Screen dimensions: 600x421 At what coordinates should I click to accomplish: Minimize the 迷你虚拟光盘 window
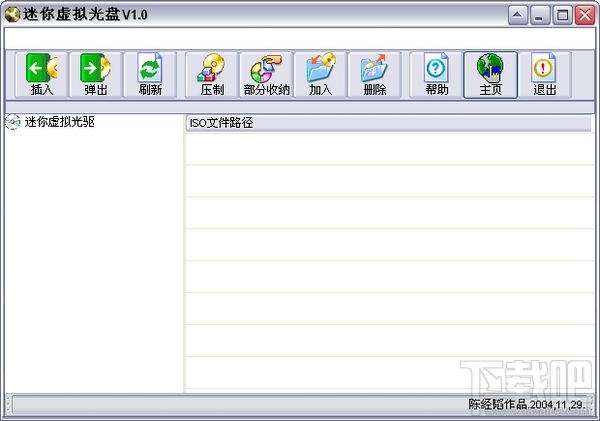pos(540,15)
